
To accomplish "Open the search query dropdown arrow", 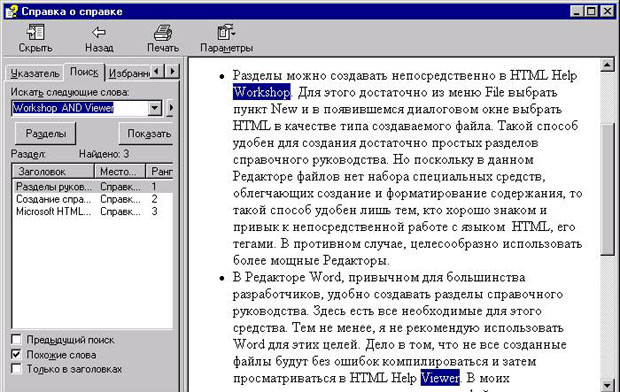I will [x=155, y=108].
